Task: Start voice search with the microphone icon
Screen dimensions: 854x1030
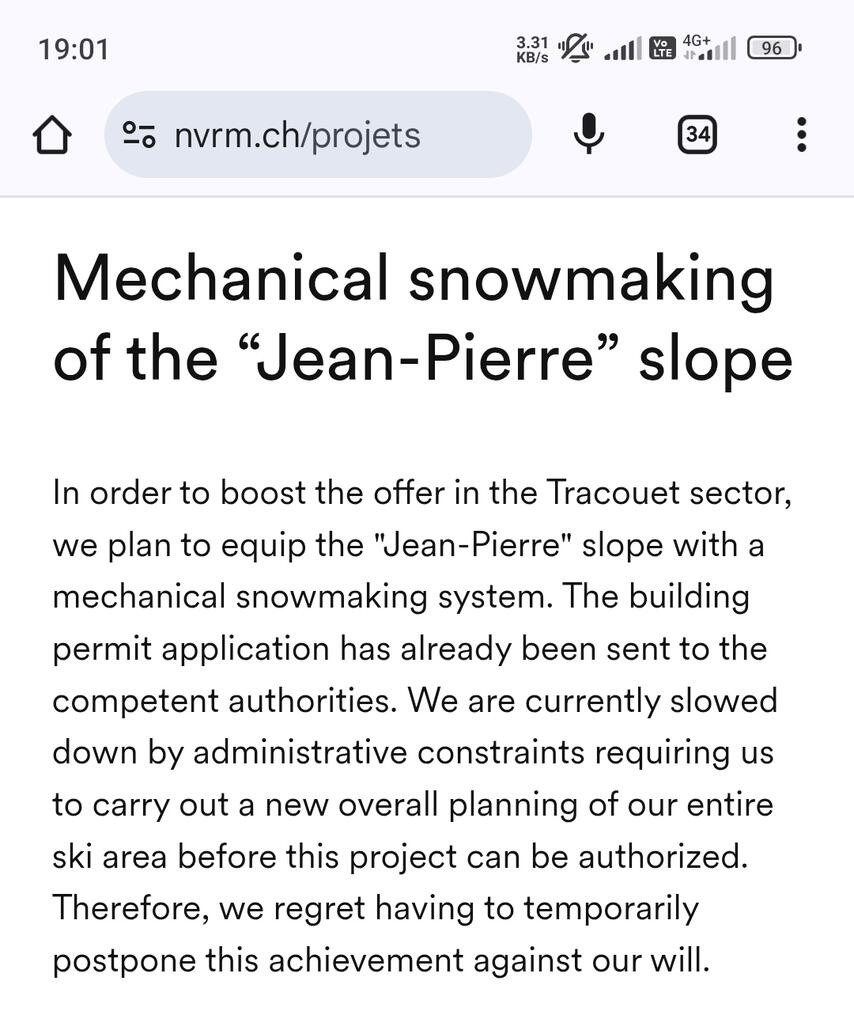Action: click(x=589, y=135)
